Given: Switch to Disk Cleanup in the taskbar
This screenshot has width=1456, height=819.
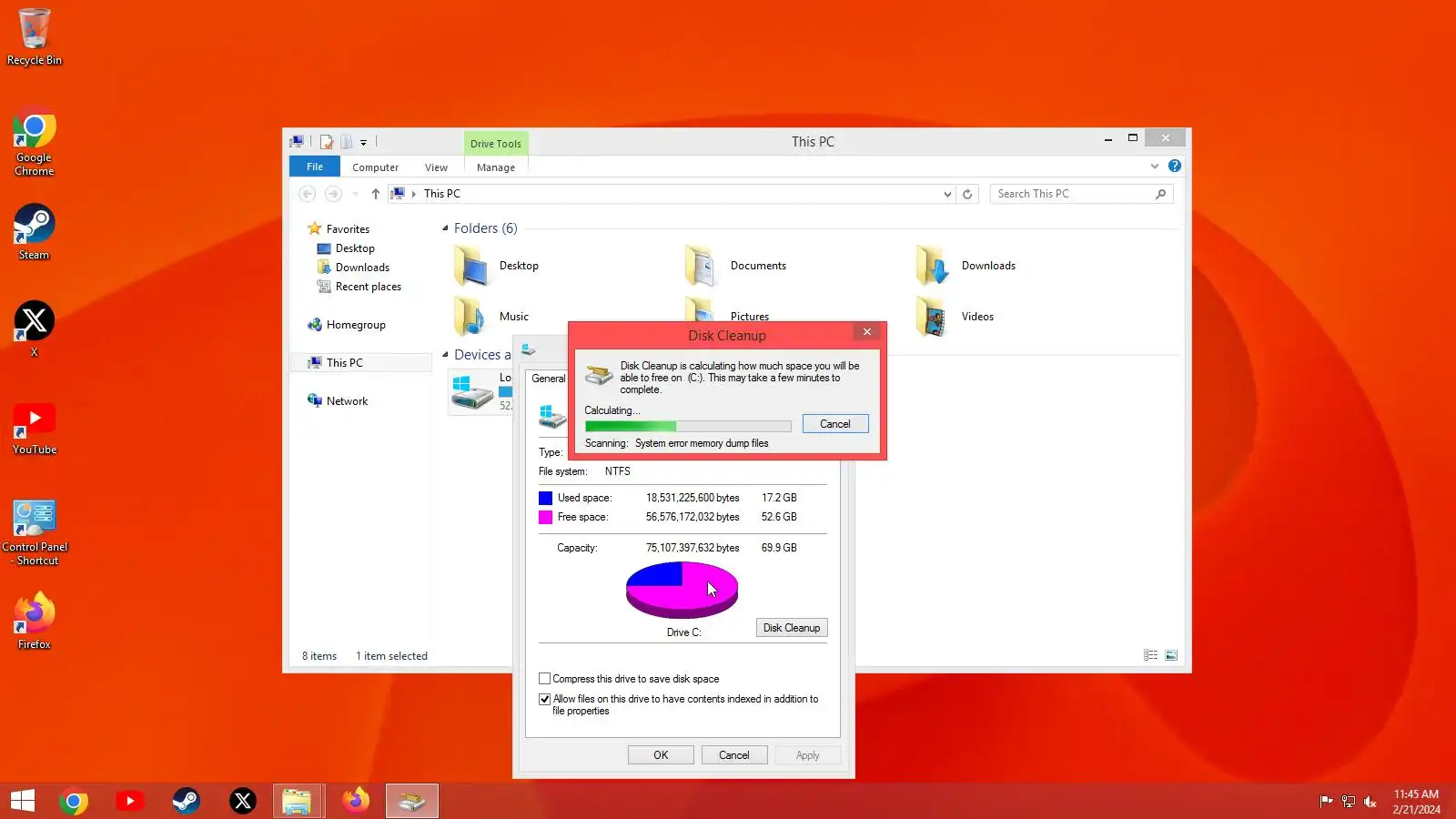Looking at the screenshot, I should coord(412,801).
